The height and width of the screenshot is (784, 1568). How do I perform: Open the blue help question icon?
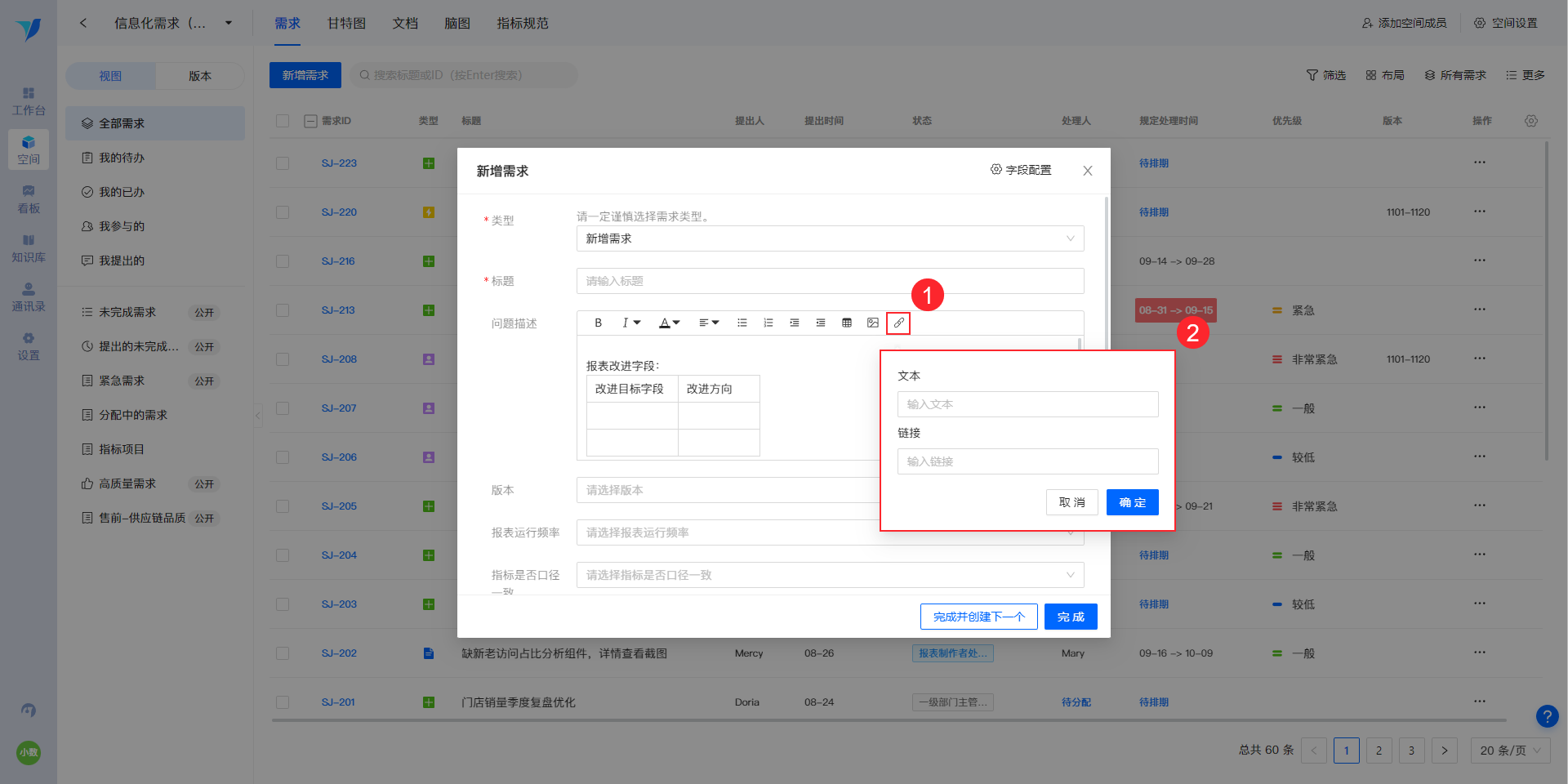(x=1547, y=716)
